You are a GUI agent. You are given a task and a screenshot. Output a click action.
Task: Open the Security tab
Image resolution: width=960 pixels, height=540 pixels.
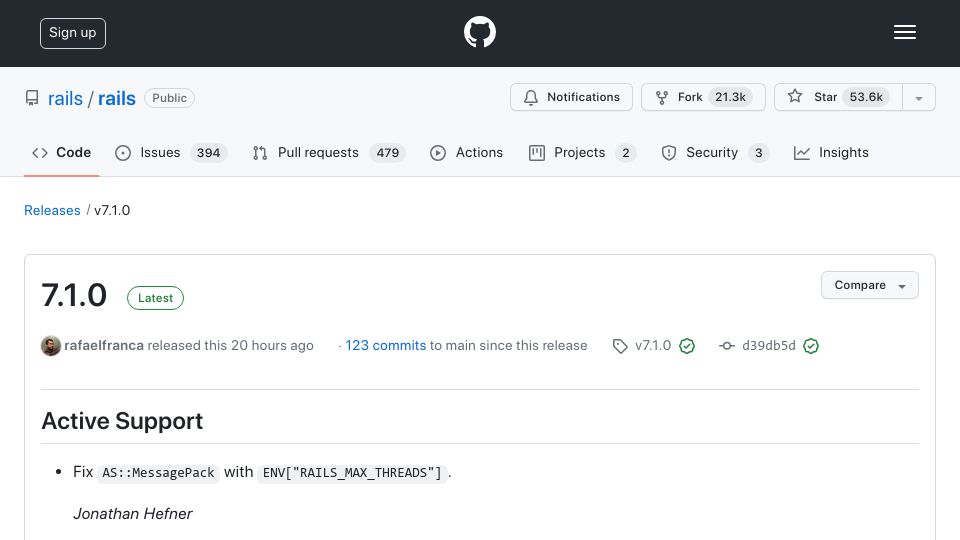pyautogui.click(x=714, y=152)
